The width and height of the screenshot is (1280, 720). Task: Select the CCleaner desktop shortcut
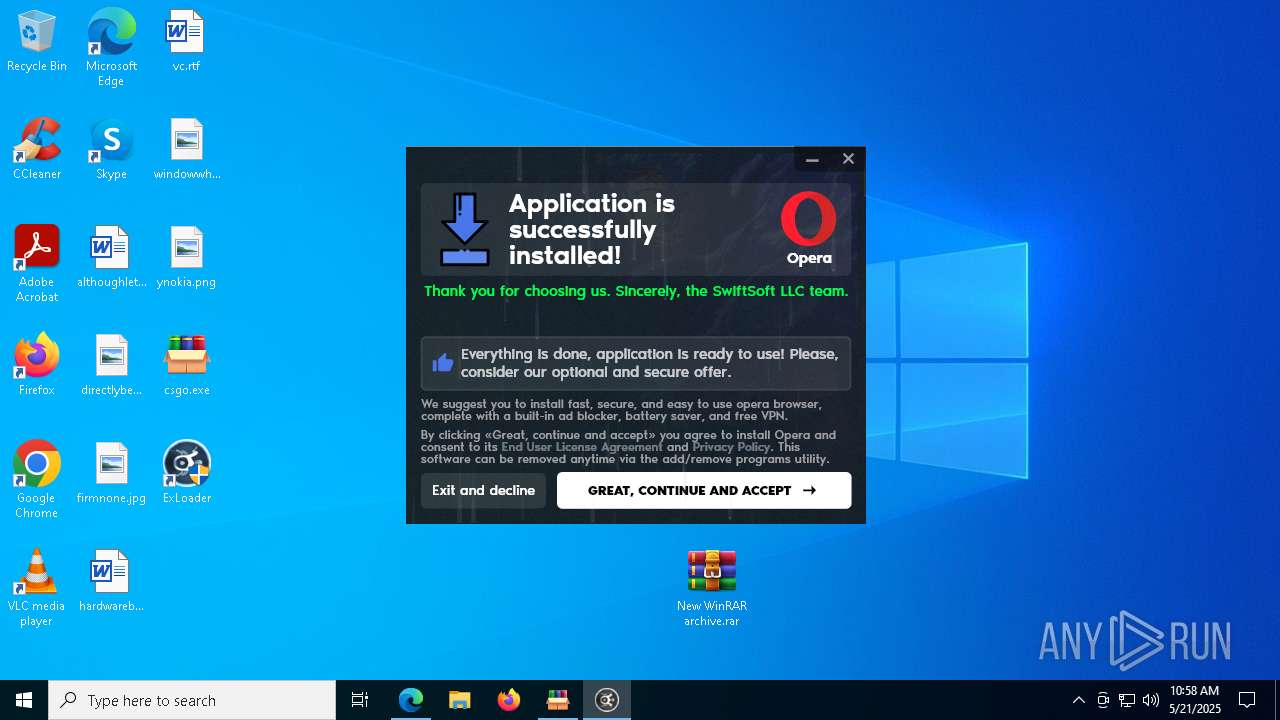[x=37, y=150]
